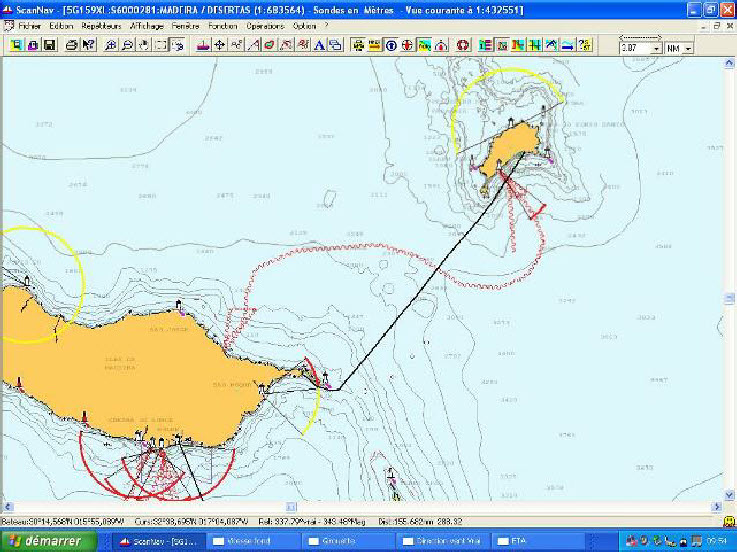The width and height of the screenshot is (737, 552).
Task: Toggle the rectangle zoom selection tool
Action: pos(160,45)
